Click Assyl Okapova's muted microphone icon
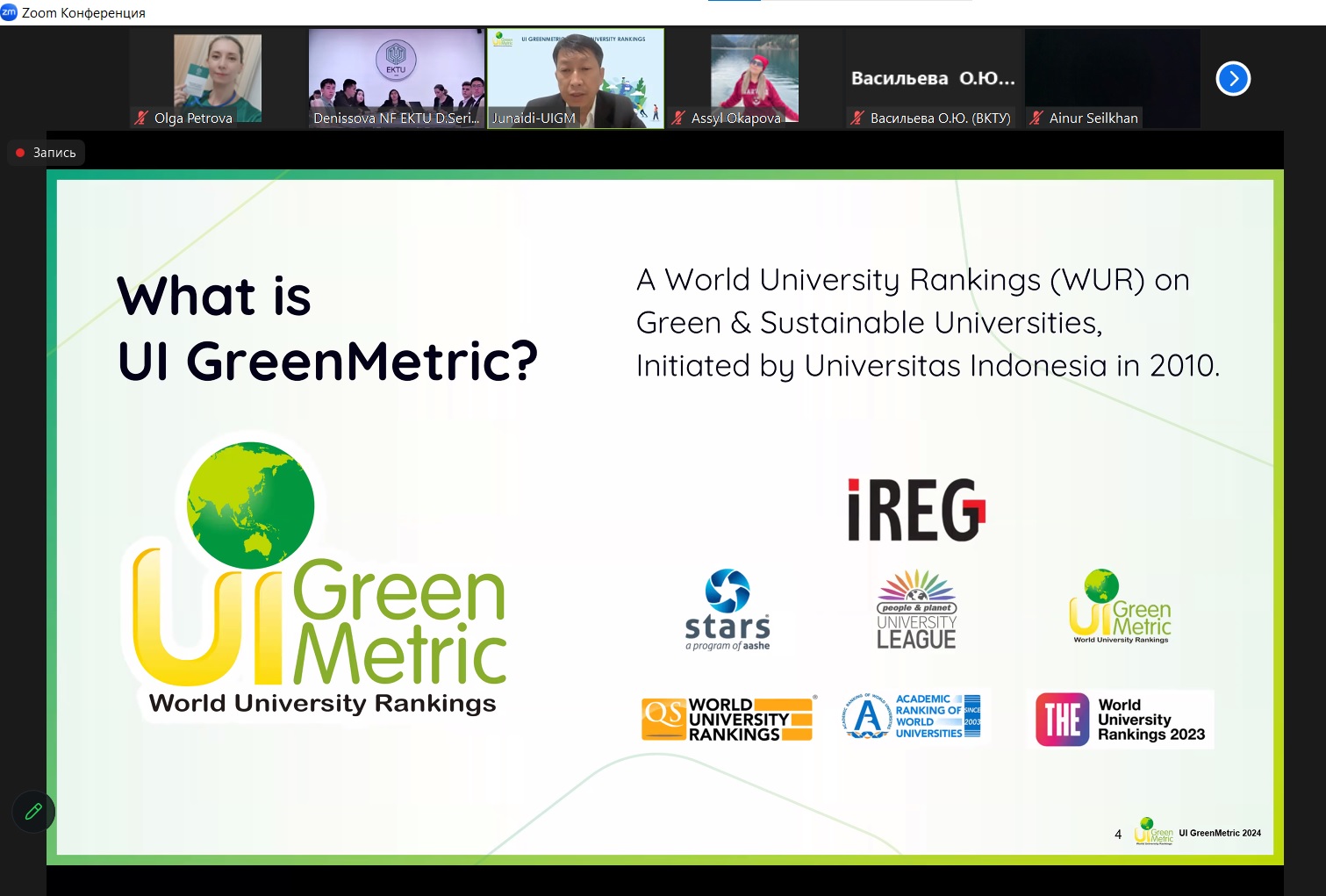Screen dimensions: 1326x896 click(678, 118)
